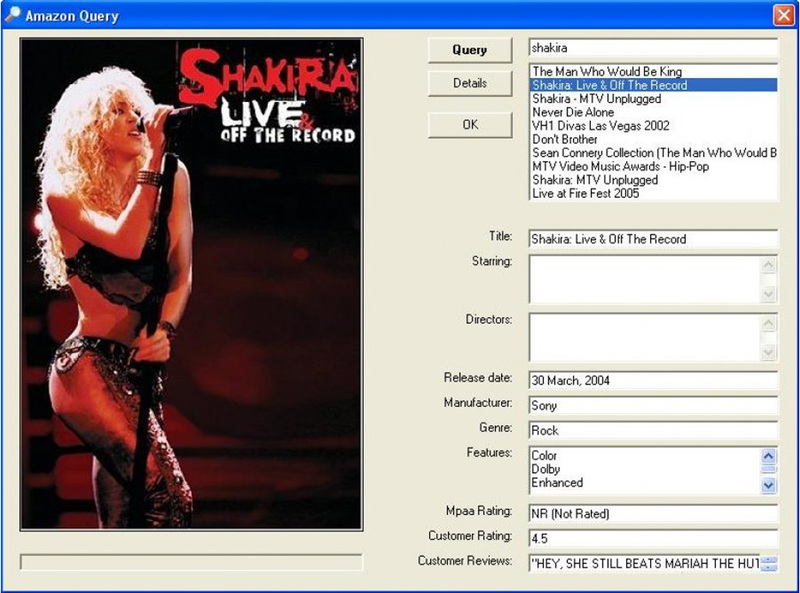Select 'Shakira - MTV Unplugged' with hyphen
800x593 pixels.
point(596,99)
